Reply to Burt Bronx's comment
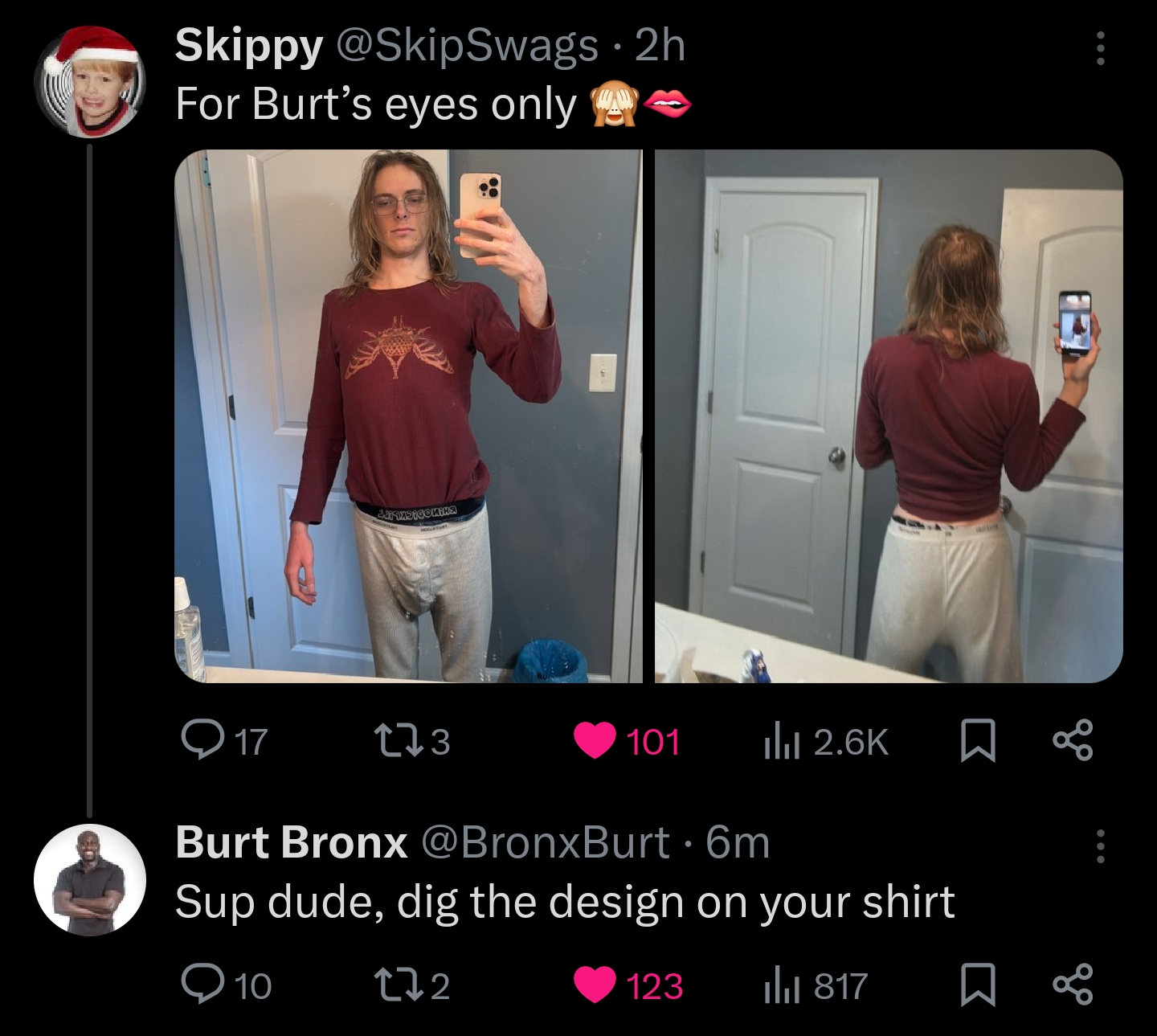Viewport: 1157px width, 1036px height. point(227,985)
